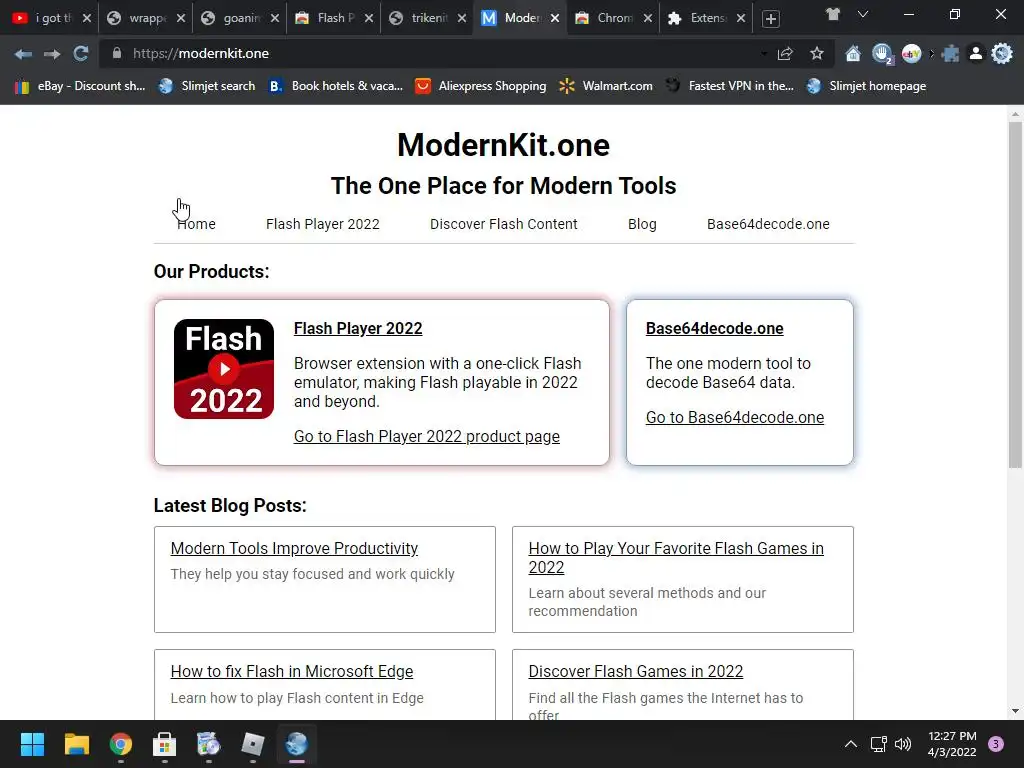The width and height of the screenshot is (1024, 768).
Task: Click the scrollbar down arrow
Action: pyautogui.click(x=1015, y=711)
